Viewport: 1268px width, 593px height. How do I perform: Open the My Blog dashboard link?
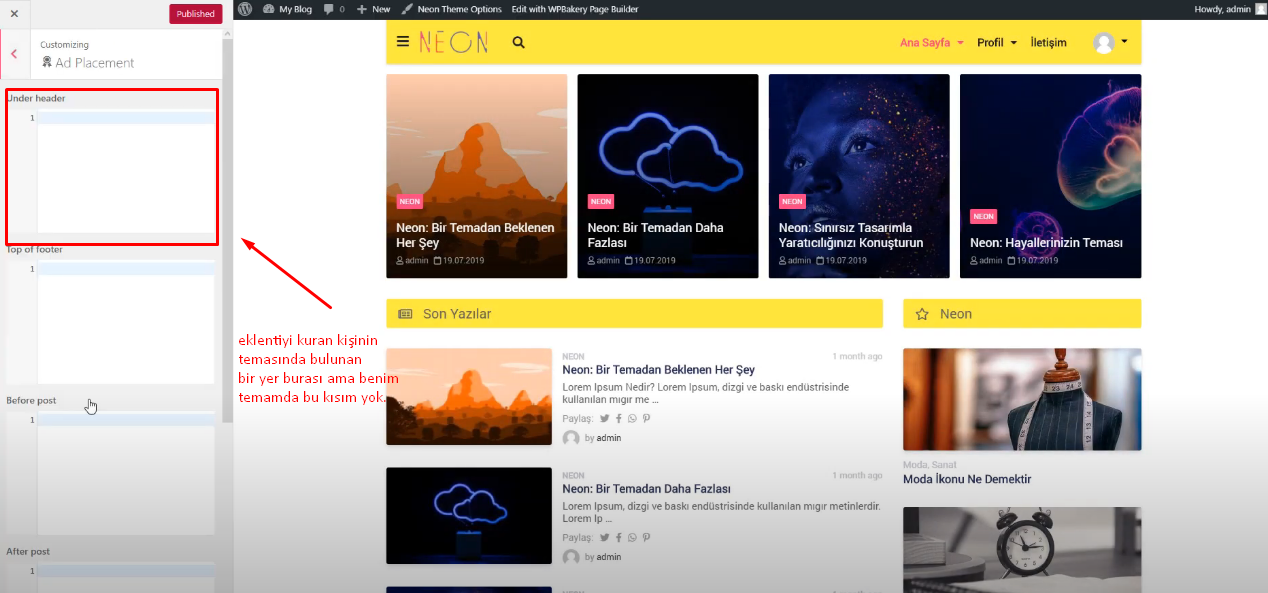[288, 9]
